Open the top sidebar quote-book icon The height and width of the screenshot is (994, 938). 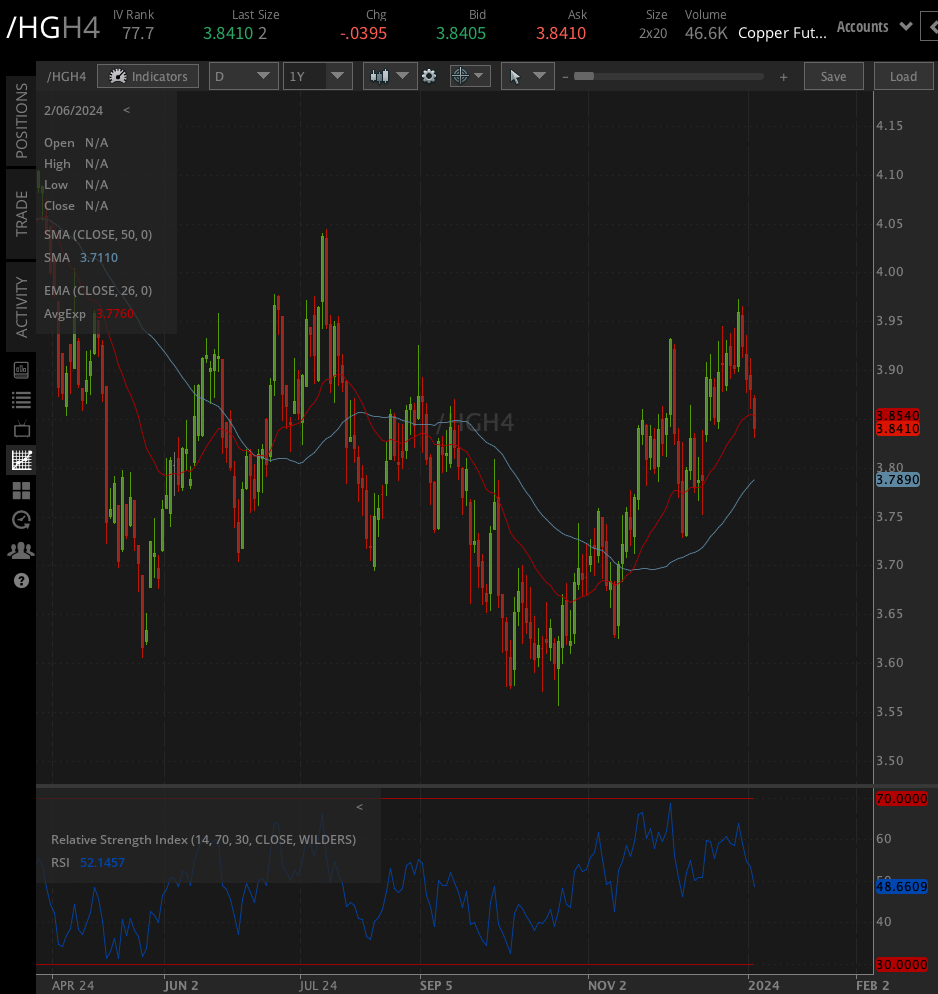[x=21, y=370]
